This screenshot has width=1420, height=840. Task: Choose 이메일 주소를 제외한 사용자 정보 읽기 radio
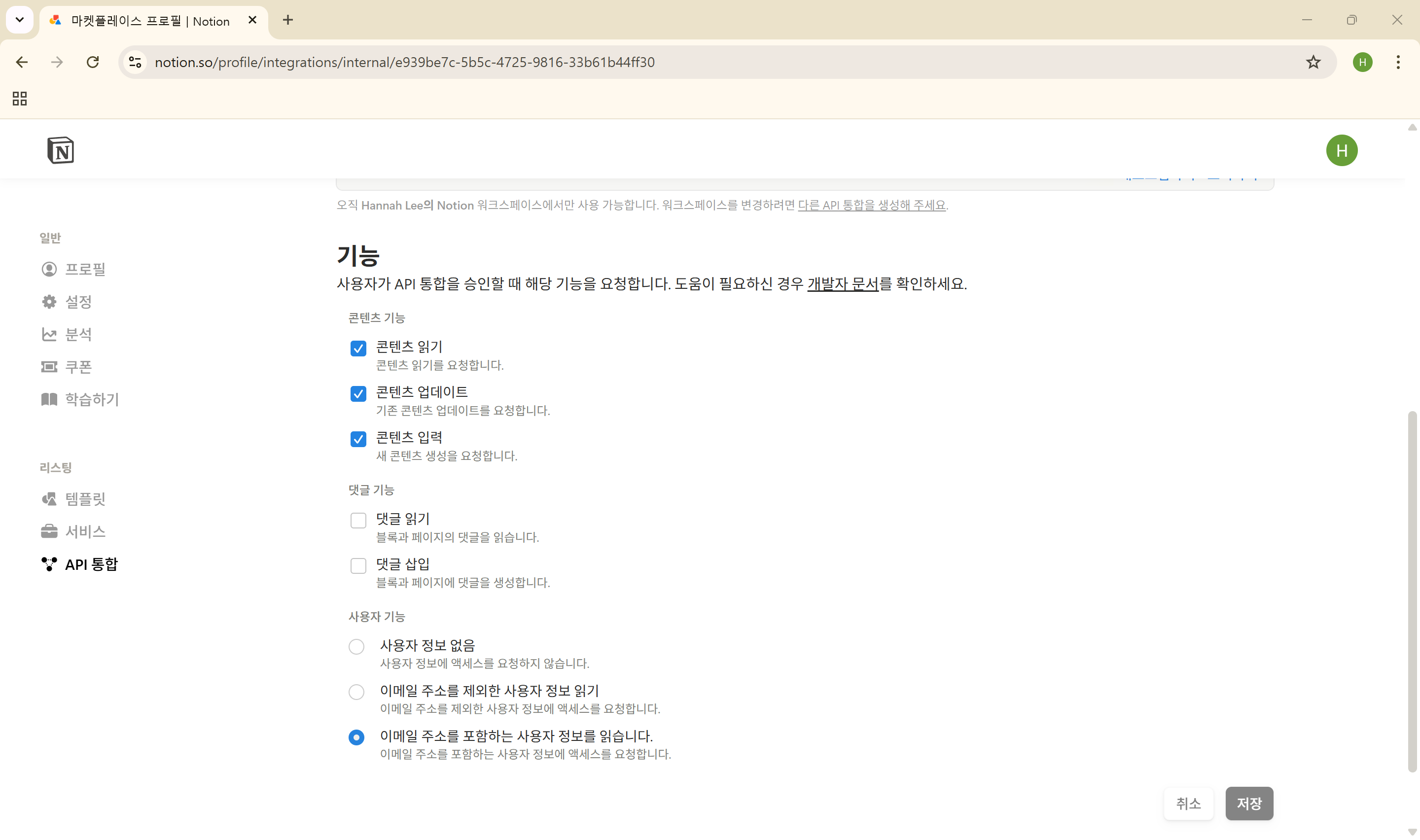click(x=356, y=692)
